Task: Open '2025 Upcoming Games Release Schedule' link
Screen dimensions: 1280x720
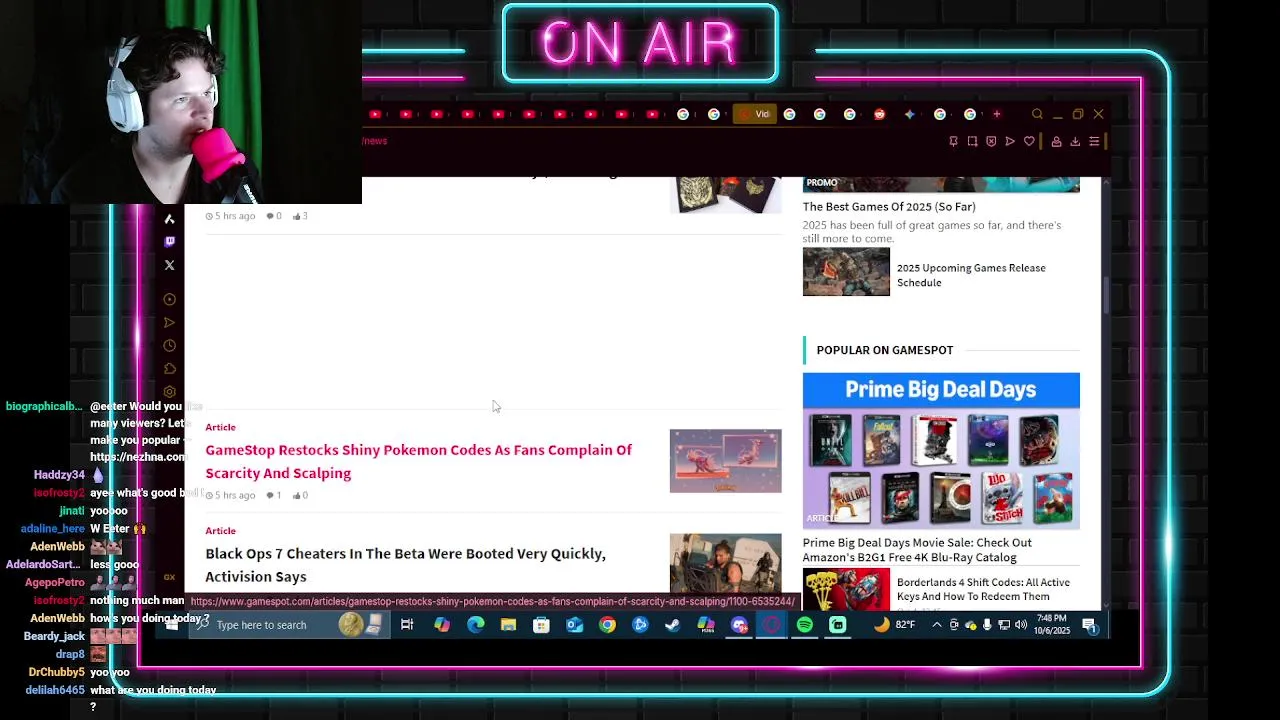Action: click(971, 275)
